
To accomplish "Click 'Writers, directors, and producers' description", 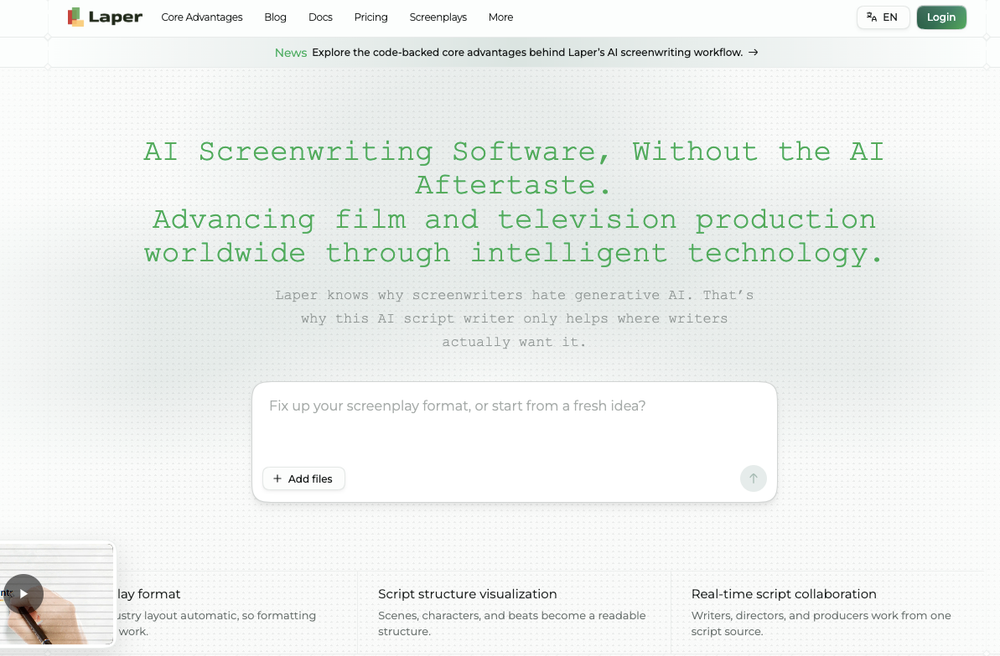I will pyautogui.click(x=821, y=623).
